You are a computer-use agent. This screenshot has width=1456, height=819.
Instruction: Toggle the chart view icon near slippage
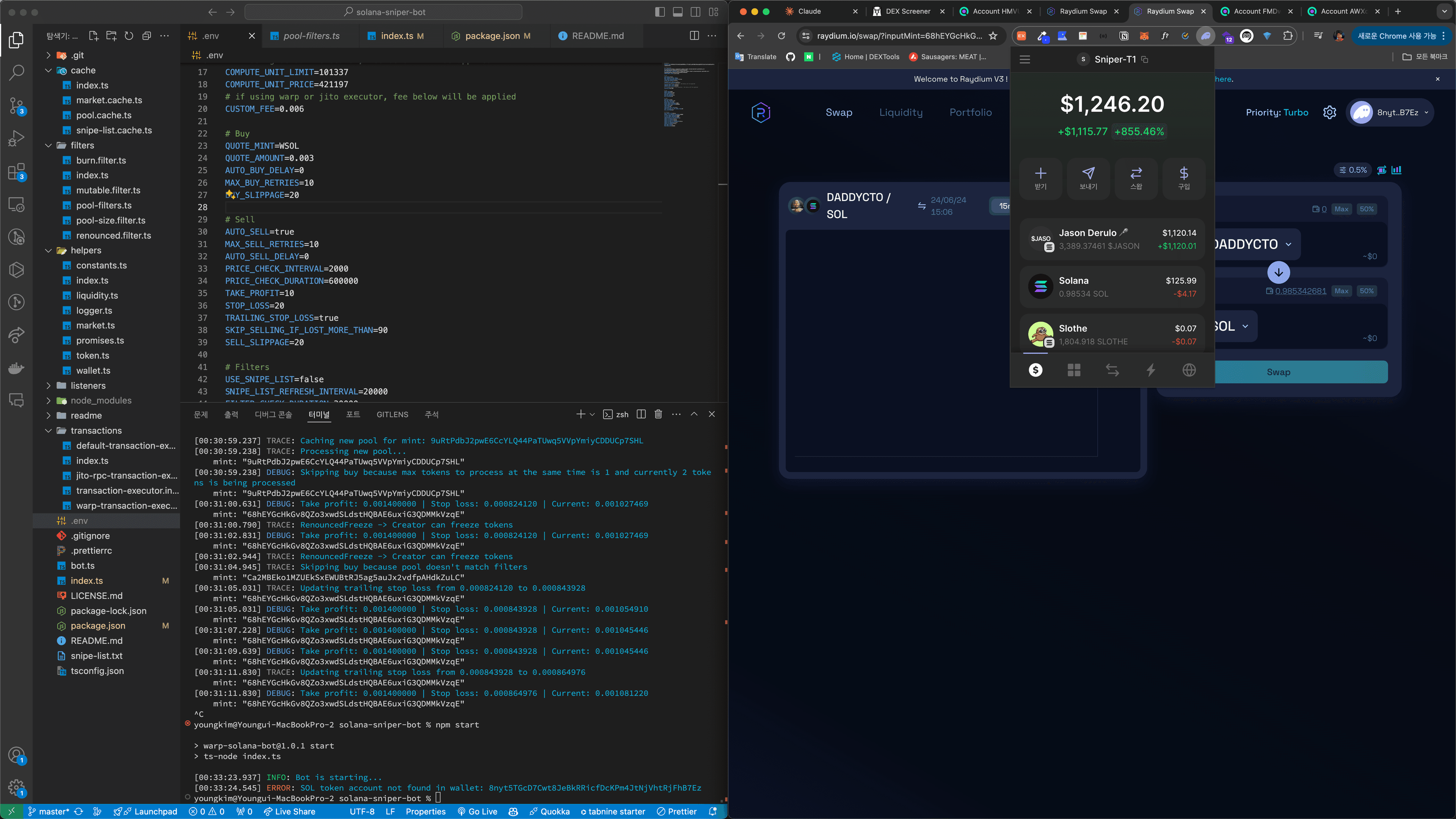pos(1396,170)
